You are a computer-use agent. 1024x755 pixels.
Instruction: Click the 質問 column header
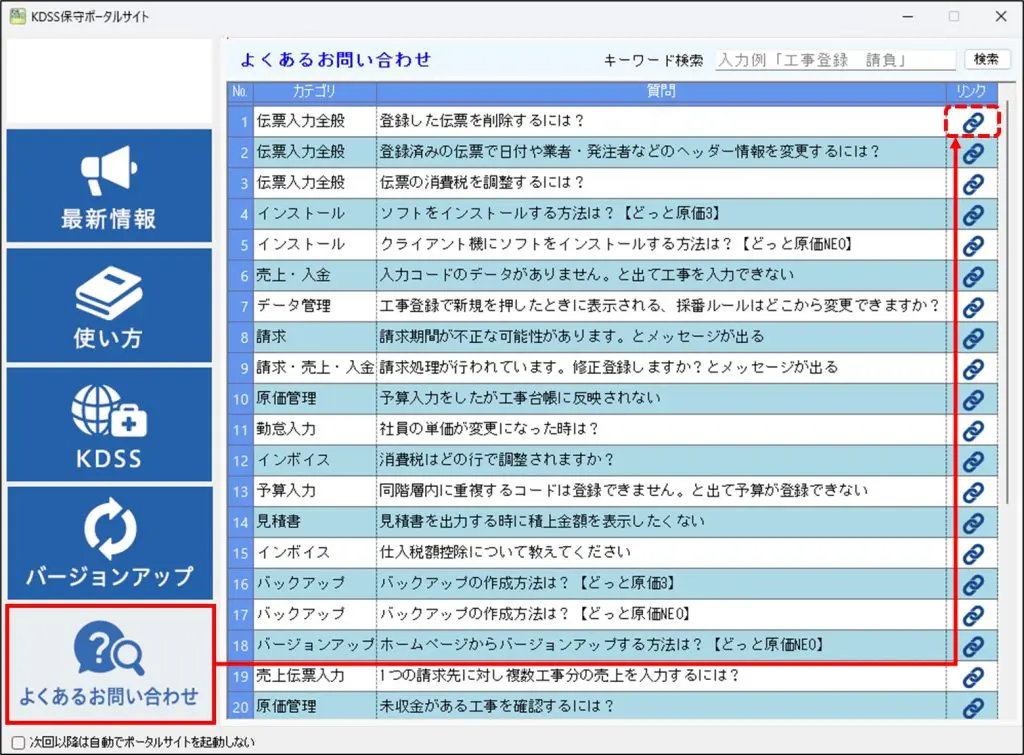660,92
